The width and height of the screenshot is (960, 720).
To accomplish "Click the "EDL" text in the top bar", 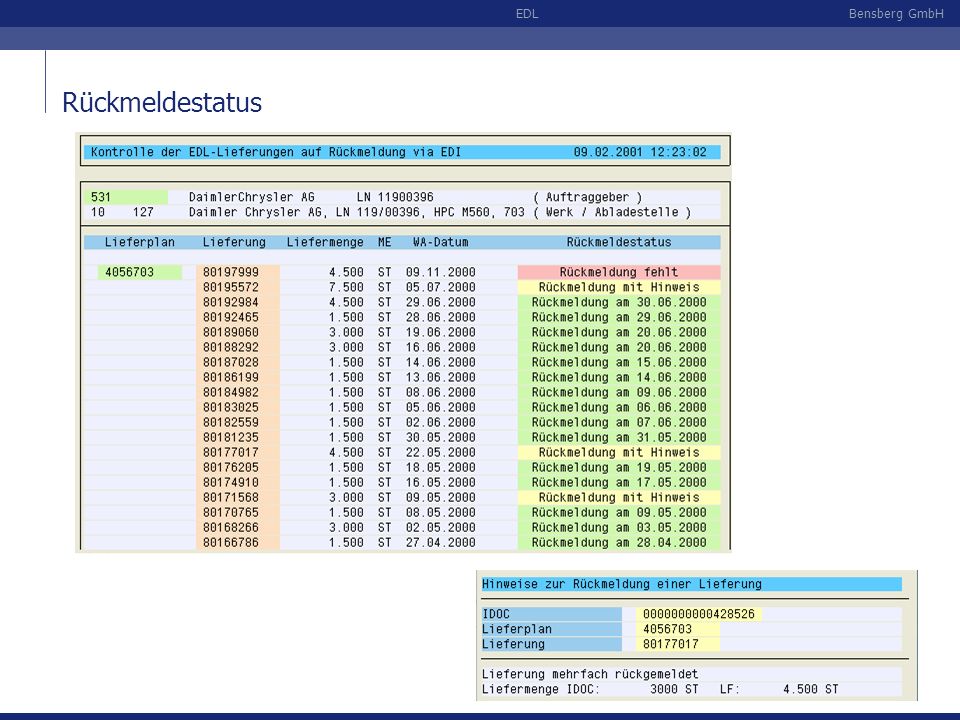I will pos(527,13).
